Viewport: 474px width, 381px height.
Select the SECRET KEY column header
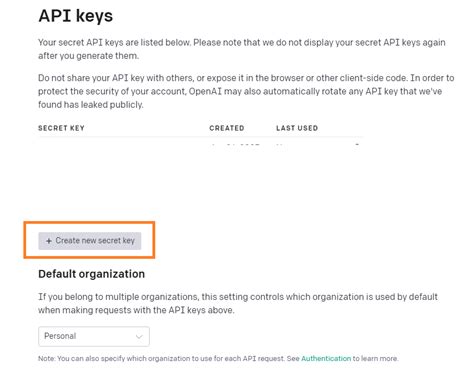point(61,128)
